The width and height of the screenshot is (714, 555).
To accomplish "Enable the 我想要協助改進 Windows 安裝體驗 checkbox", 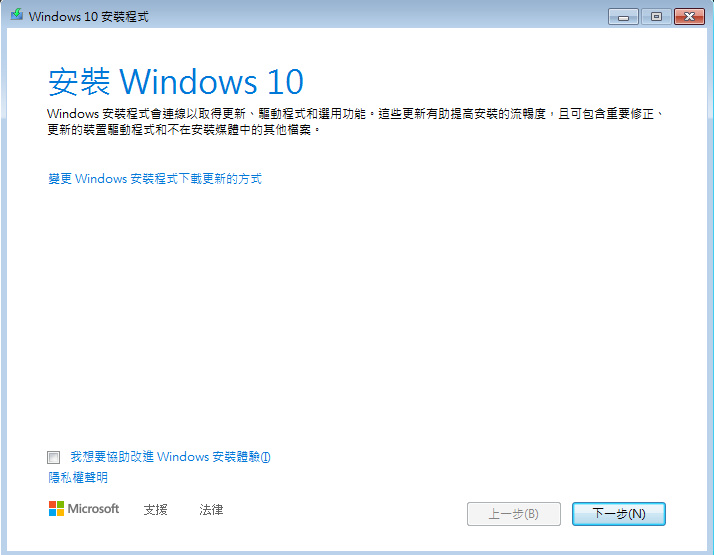I will point(53,457).
